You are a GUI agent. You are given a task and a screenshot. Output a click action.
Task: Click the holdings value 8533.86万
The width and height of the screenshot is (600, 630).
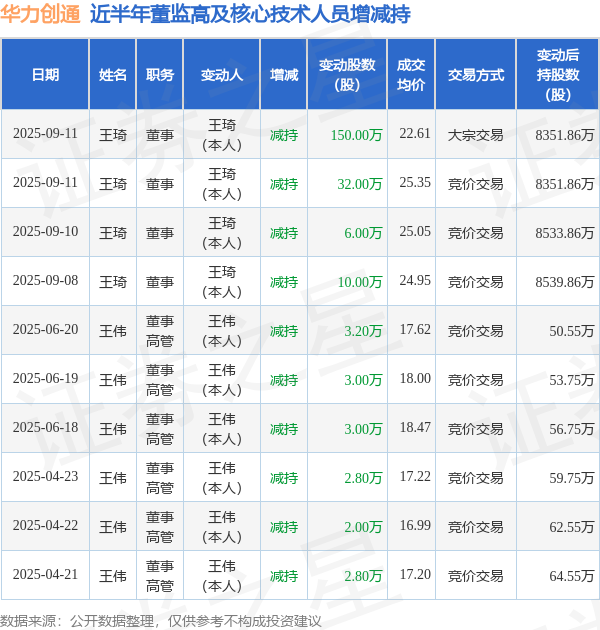pyautogui.click(x=565, y=233)
